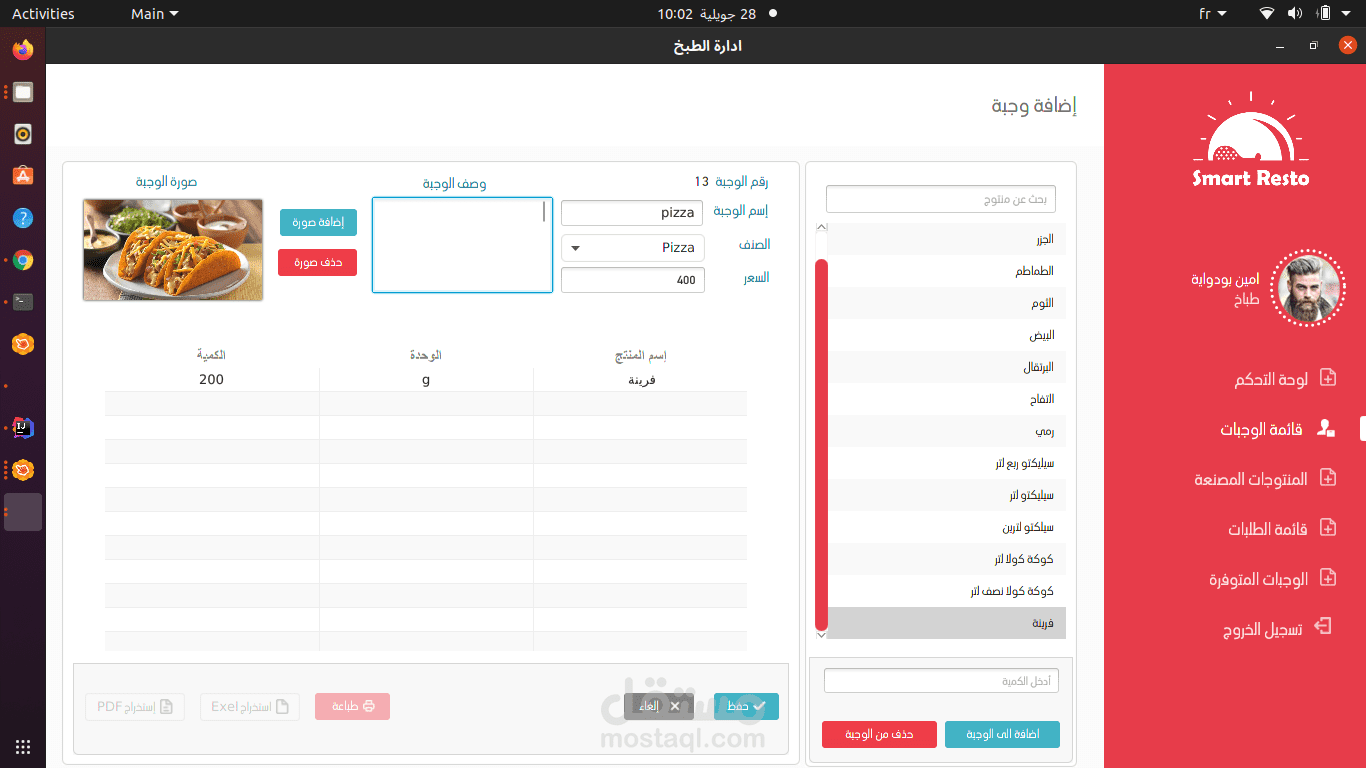Viewport: 1366px width, 768px height.
Task: Open the لوحة التحكم menu item
Action: 1270,380
